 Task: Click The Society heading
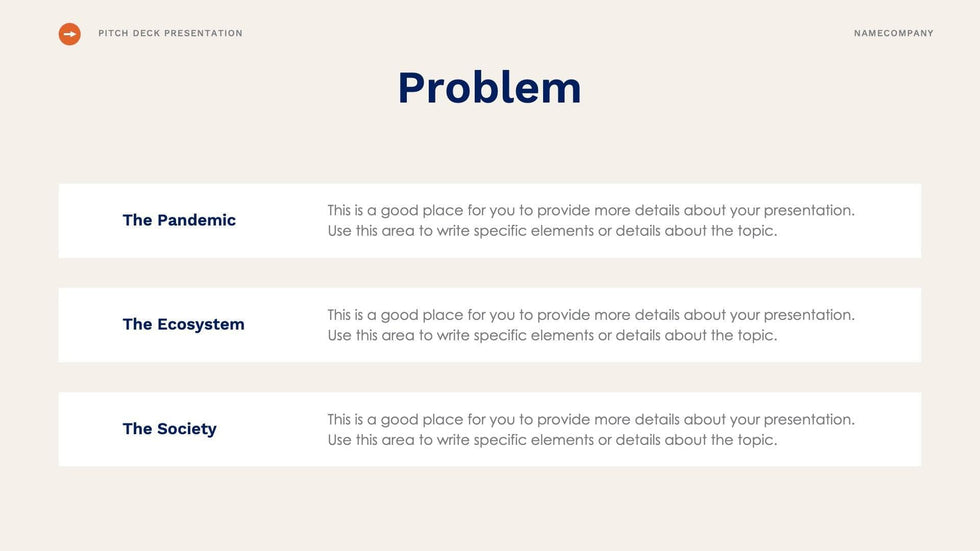tap(169, 429)
